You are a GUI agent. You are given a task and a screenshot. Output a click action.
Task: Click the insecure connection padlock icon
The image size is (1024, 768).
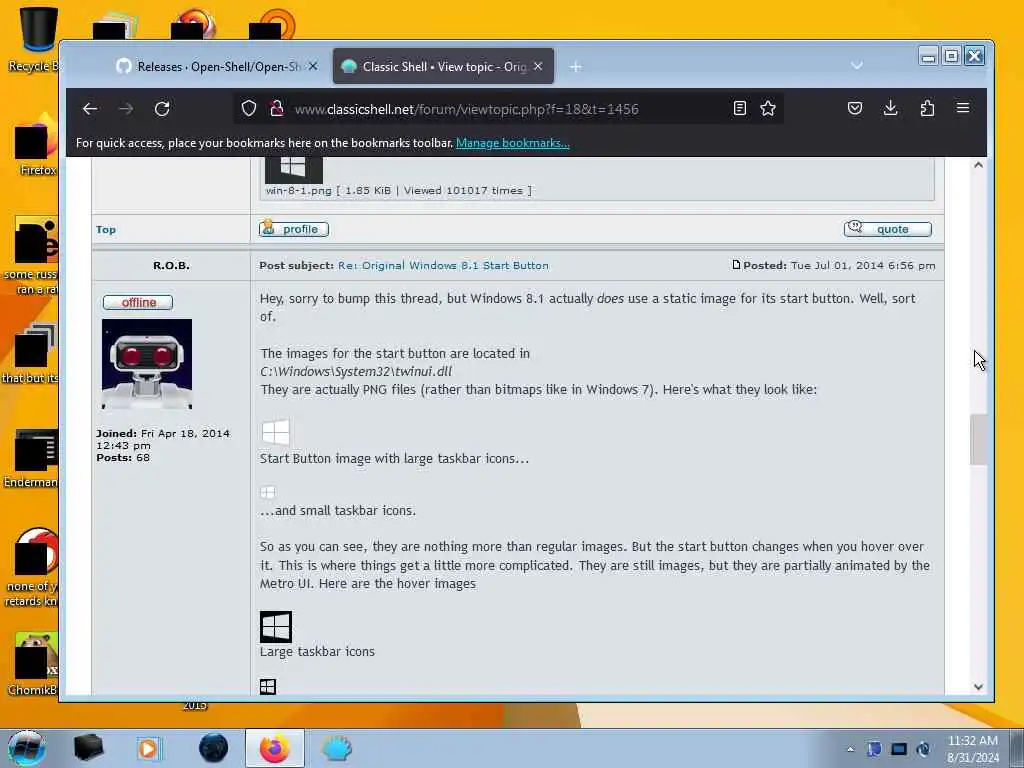coord(277,108)
